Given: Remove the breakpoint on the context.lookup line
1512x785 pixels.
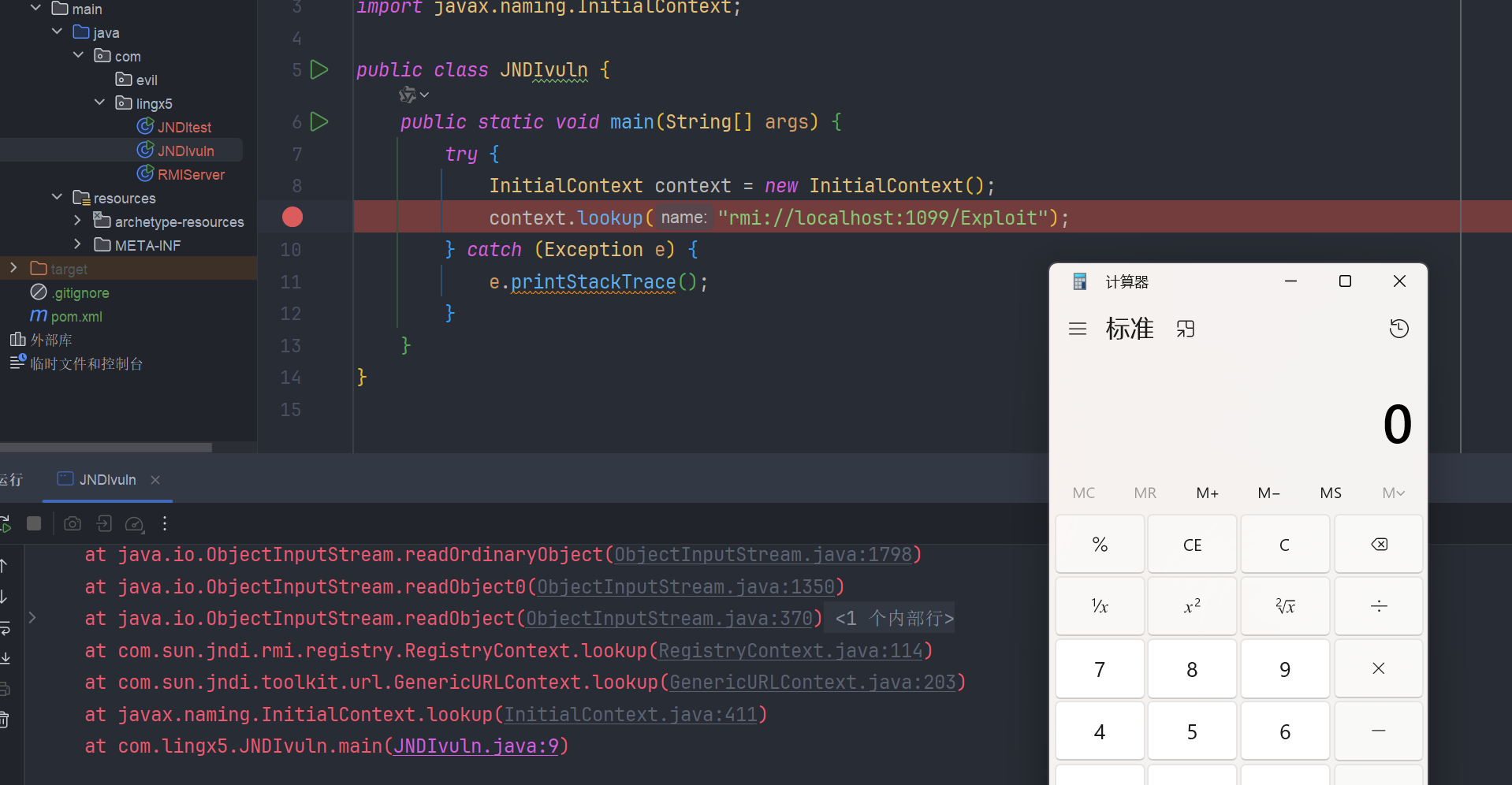Looking at the screenshot, I should (292, 217).
